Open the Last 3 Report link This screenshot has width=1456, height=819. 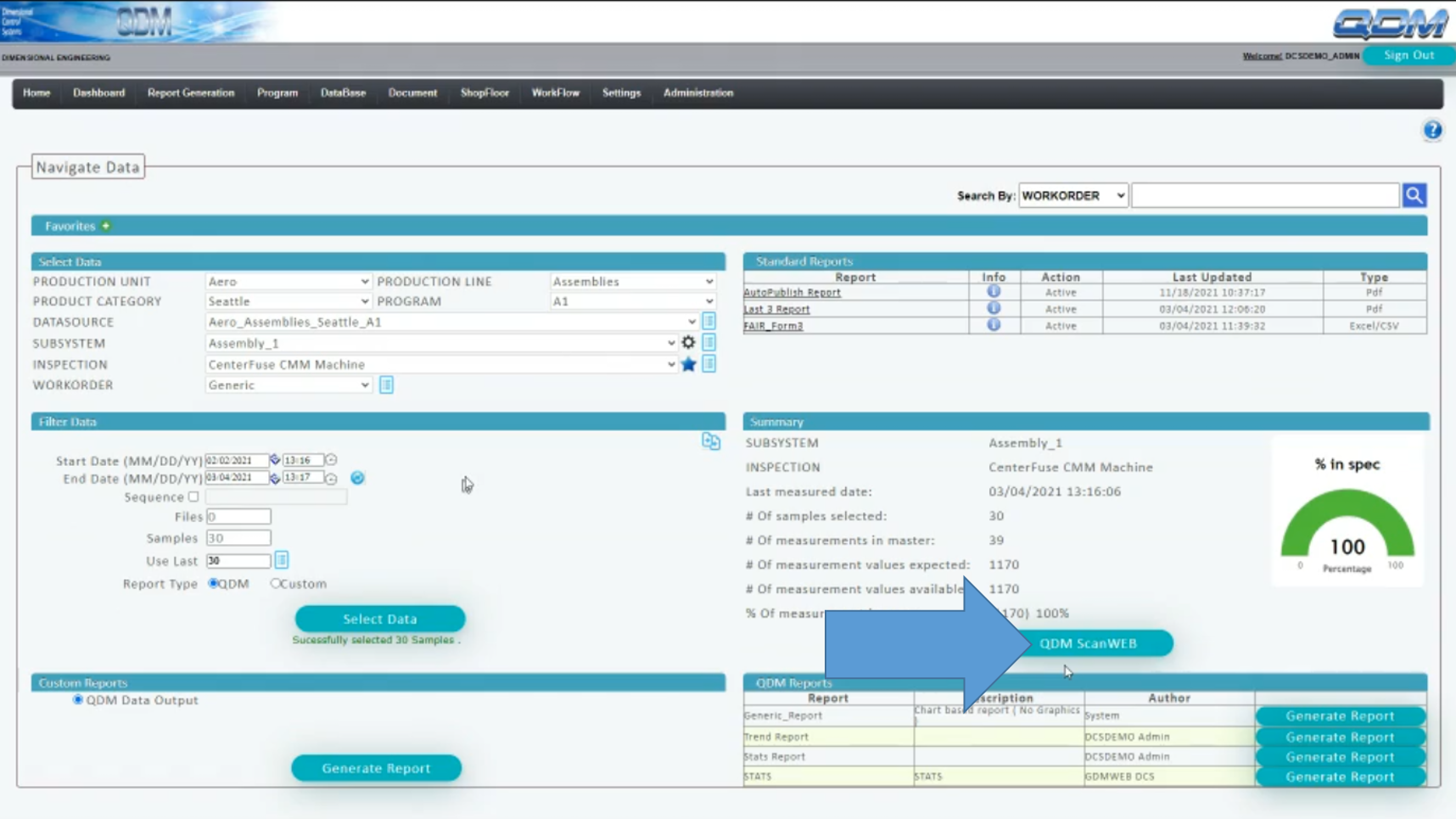click(x=776, y=309)
